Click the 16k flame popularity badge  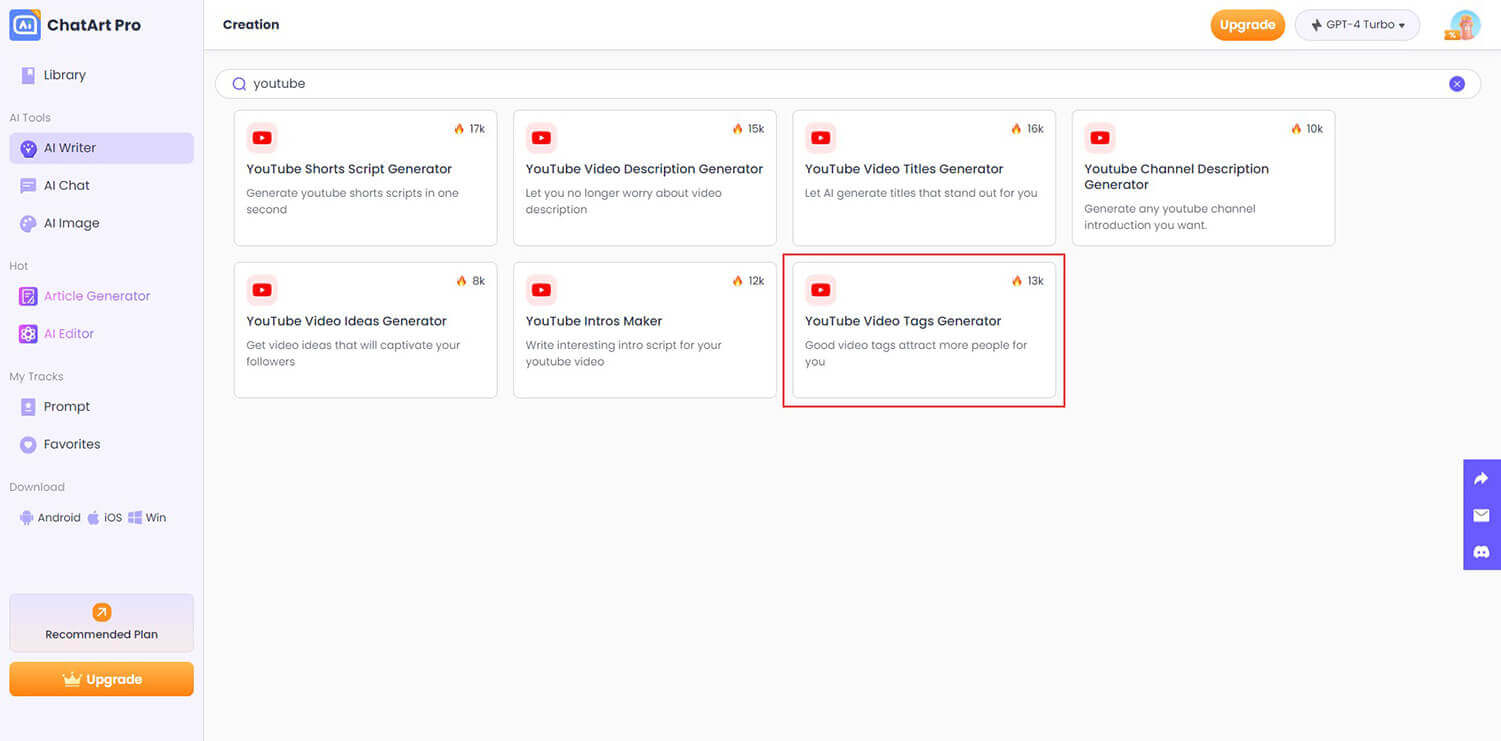point(1027,129)
